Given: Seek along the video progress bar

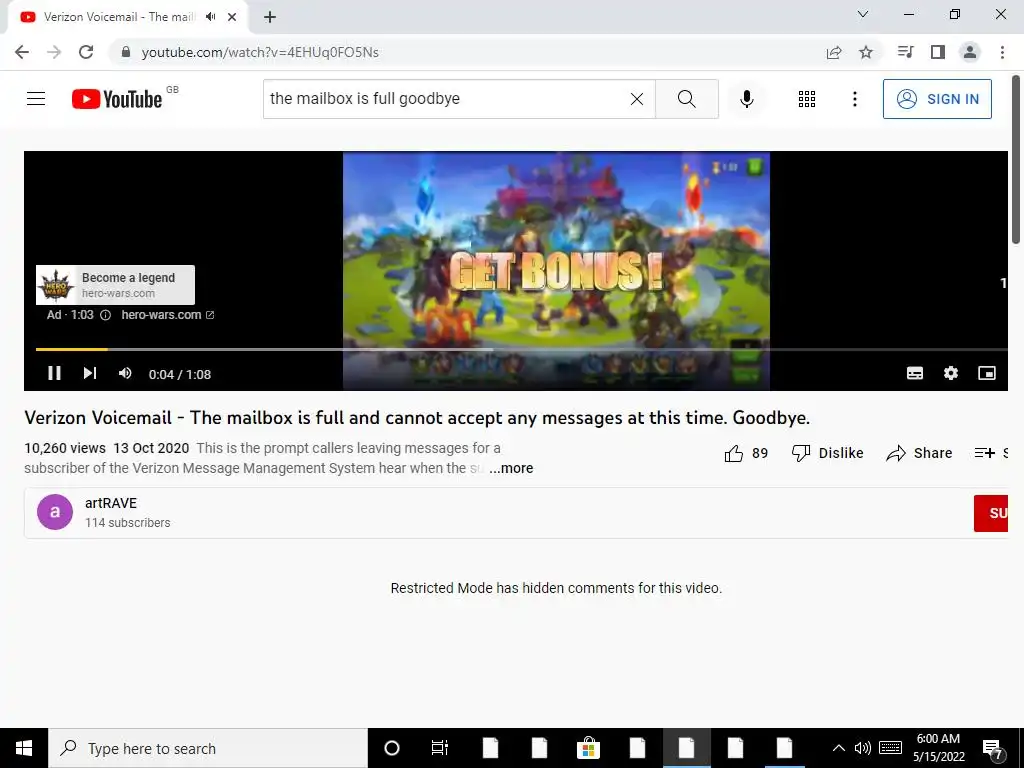Looking at the screenshot, I should coord(521,349).
